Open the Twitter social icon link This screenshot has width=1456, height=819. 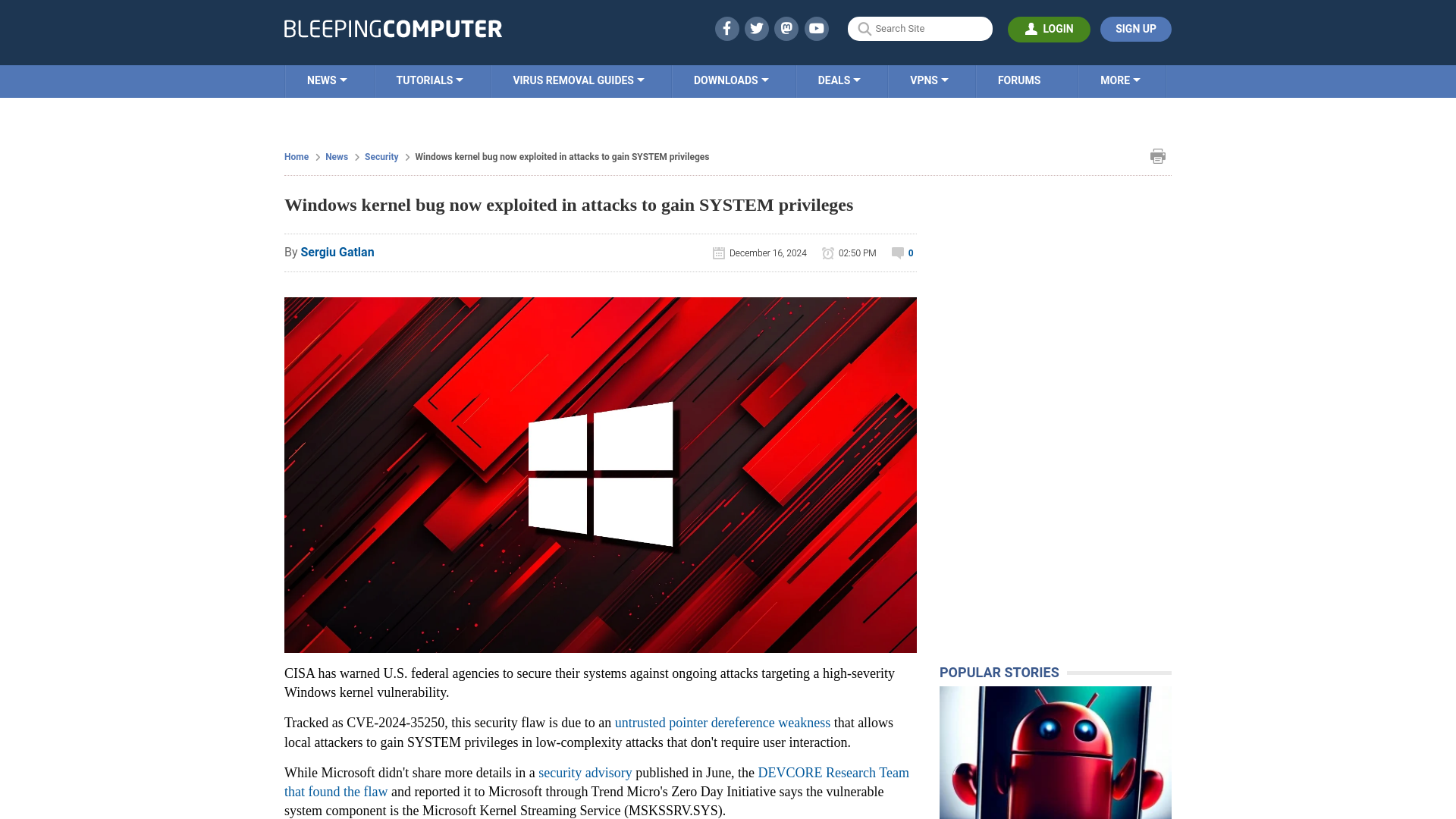tap(756, 28)
